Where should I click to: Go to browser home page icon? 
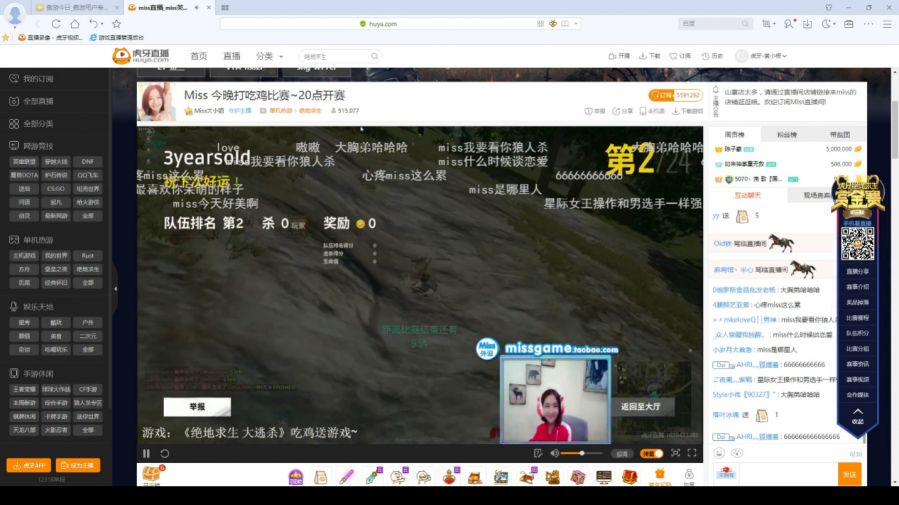[x=75, y=24]
